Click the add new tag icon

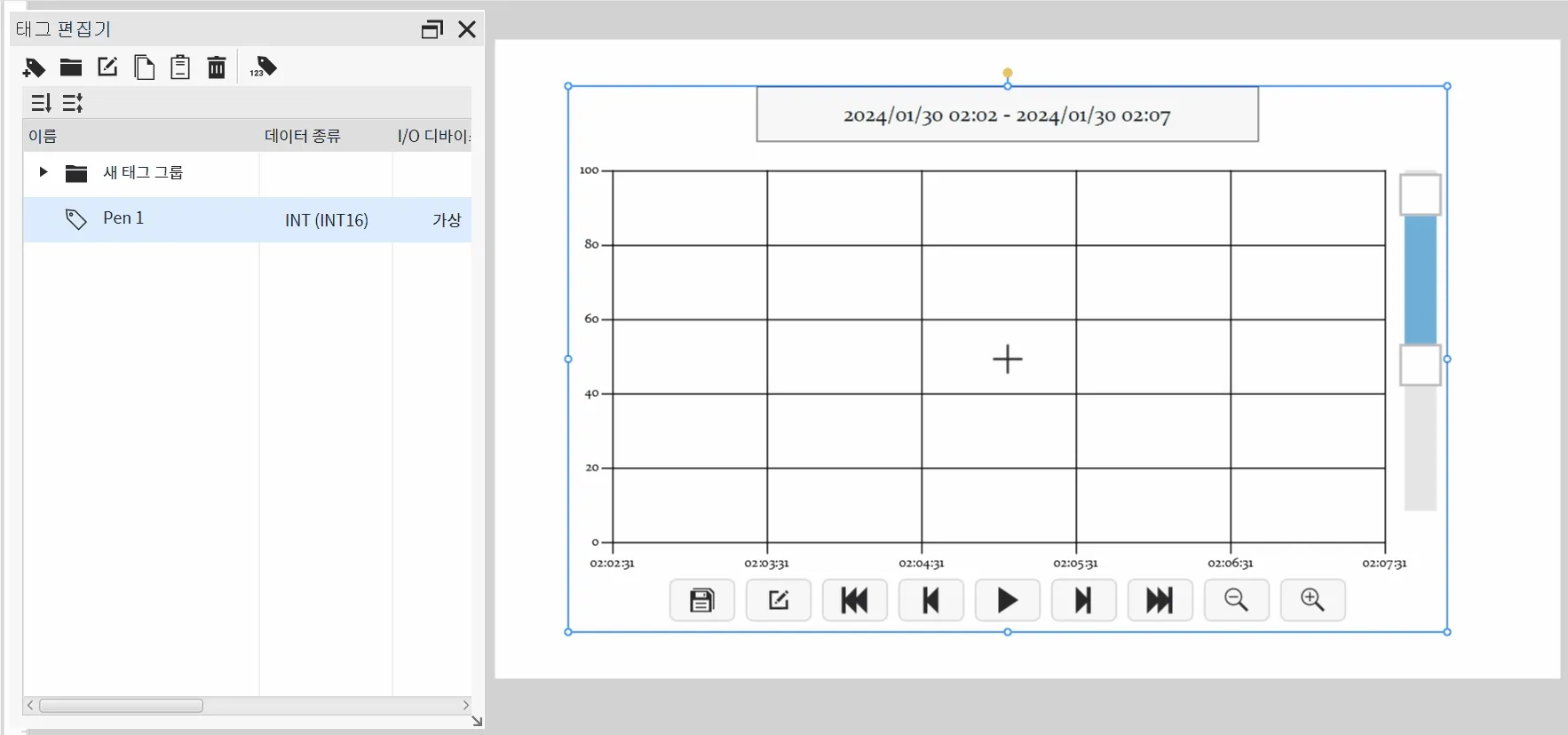(34, 67)
